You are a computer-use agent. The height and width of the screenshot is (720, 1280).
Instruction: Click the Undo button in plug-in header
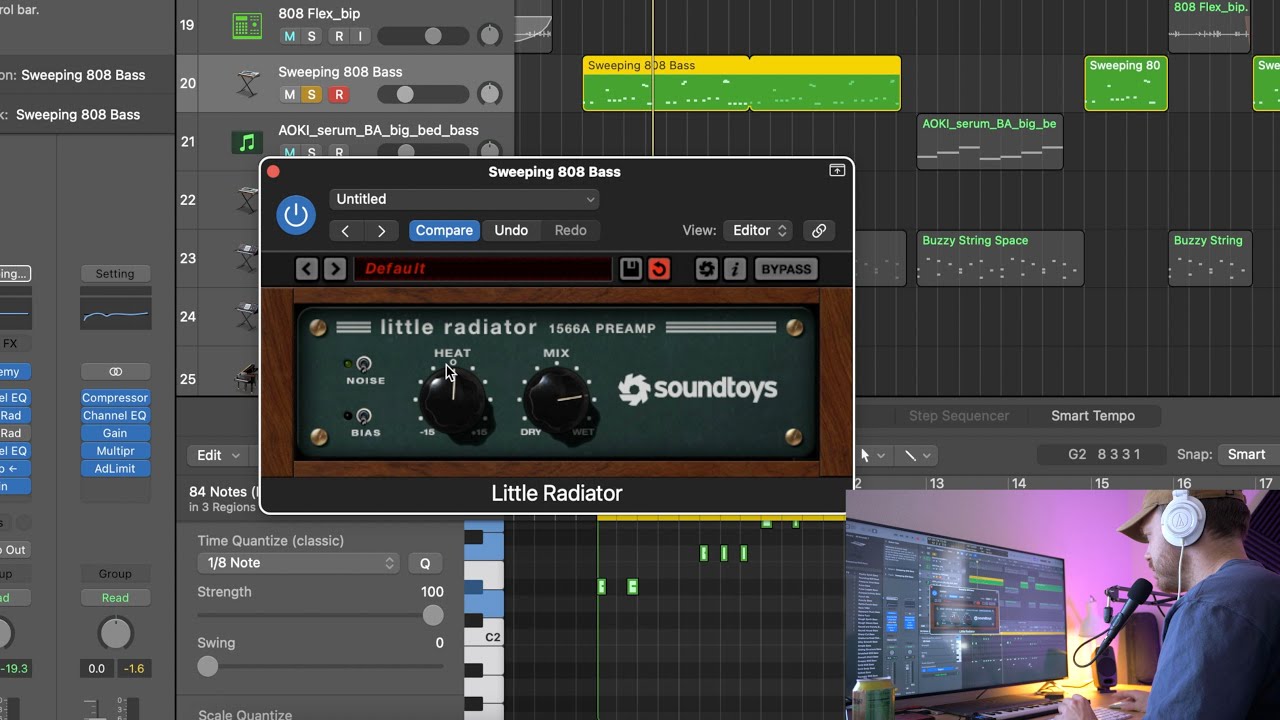pyautogui.click(x=511, y=231)
